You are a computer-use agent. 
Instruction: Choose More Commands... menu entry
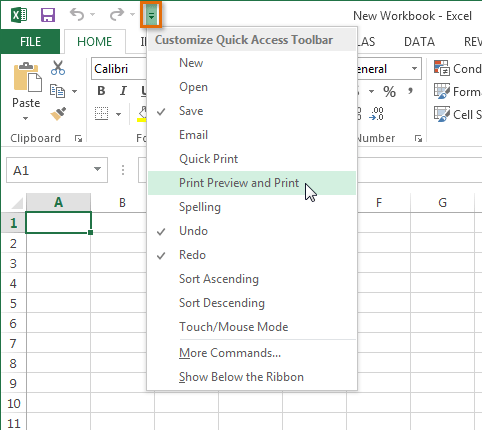(252, 353)
